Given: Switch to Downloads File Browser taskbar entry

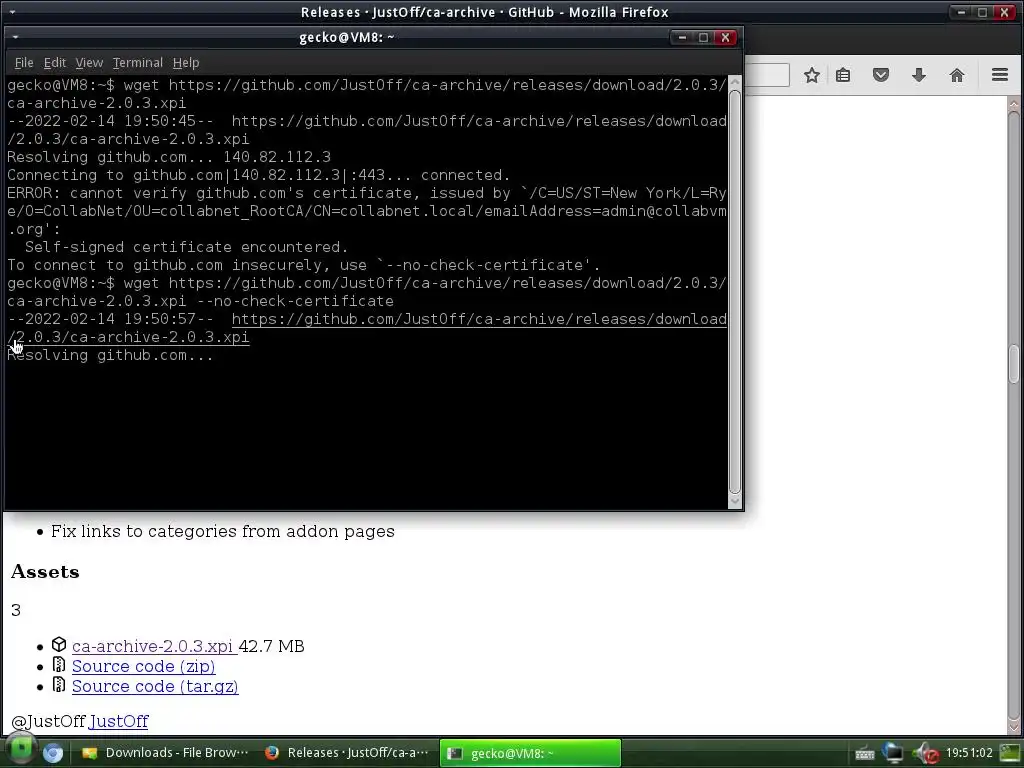Looking at the screenshot, I should (x=165, y=753).
